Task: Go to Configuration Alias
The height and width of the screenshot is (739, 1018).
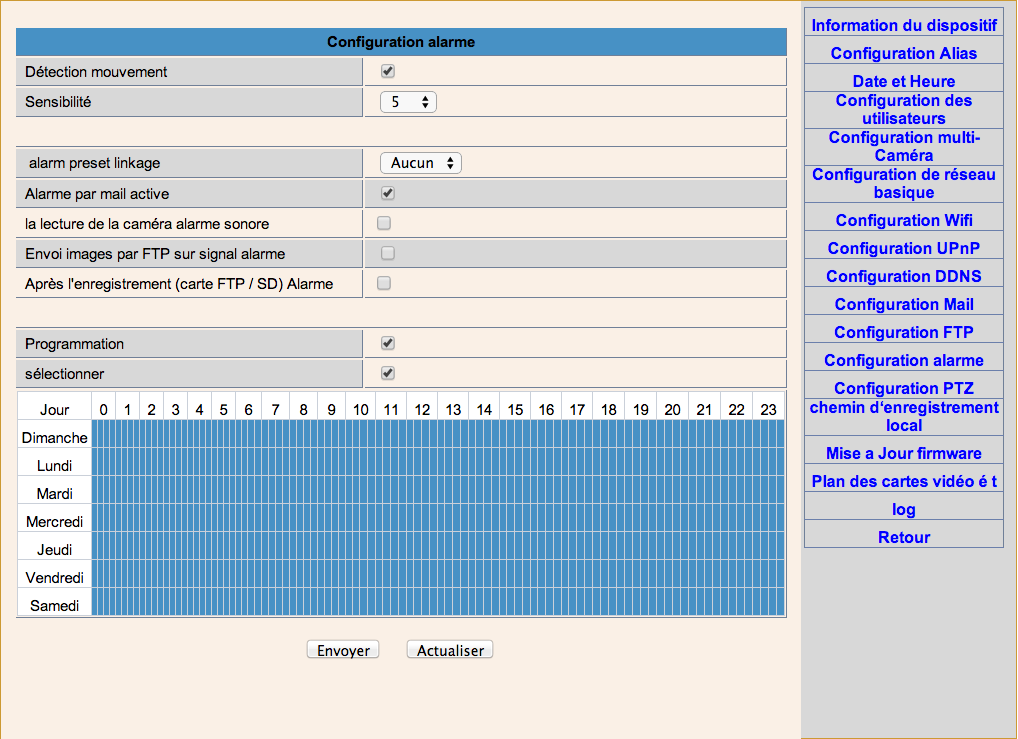Action: pyautogui.click(x=903, y=53)
